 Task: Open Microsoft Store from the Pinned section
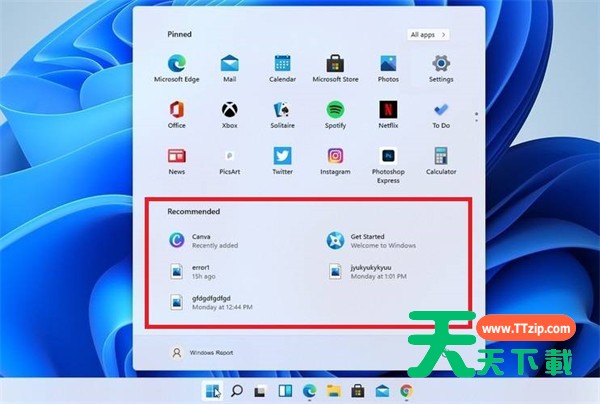(x=335, y=68)
